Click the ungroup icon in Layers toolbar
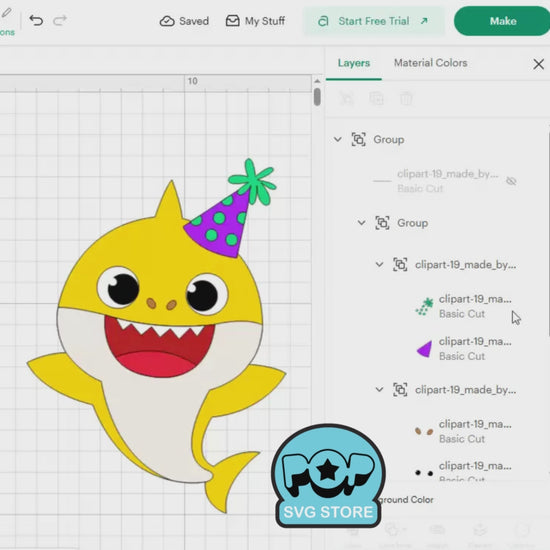The width and height of the screenshot is (550, 550). 347,98
